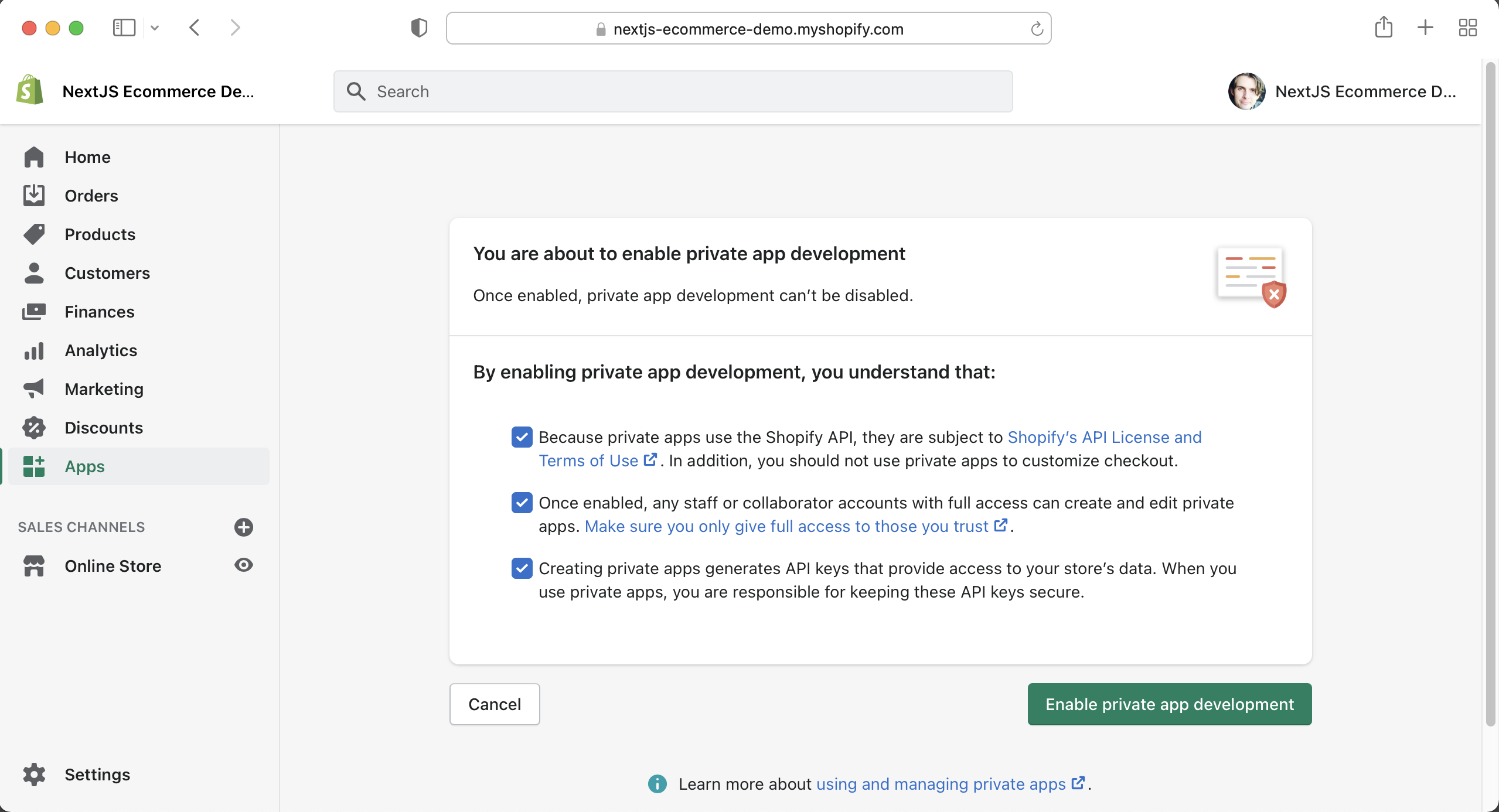Open the Discounts badge icon
The image size is (1499, 812).
pyautogui.click(x=34, y=428)
